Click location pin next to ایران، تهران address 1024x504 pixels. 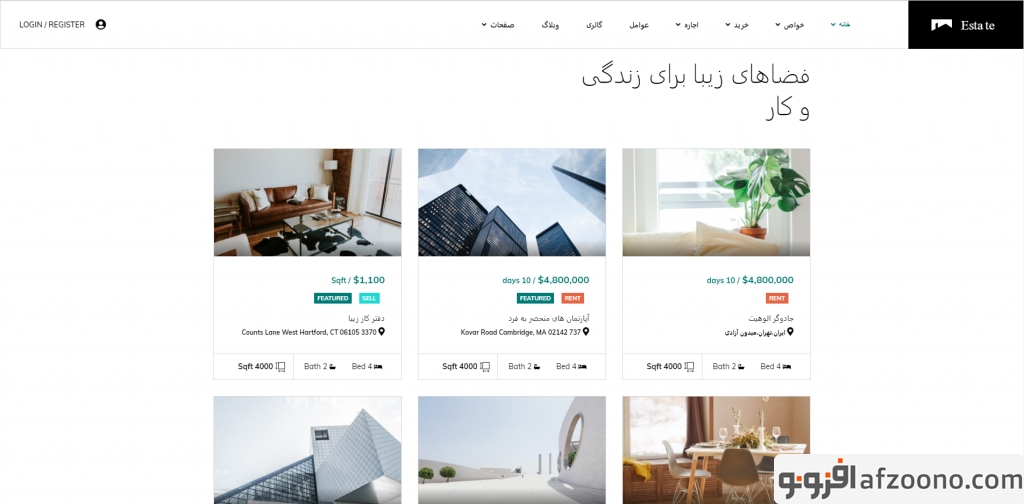coord(790,332)
